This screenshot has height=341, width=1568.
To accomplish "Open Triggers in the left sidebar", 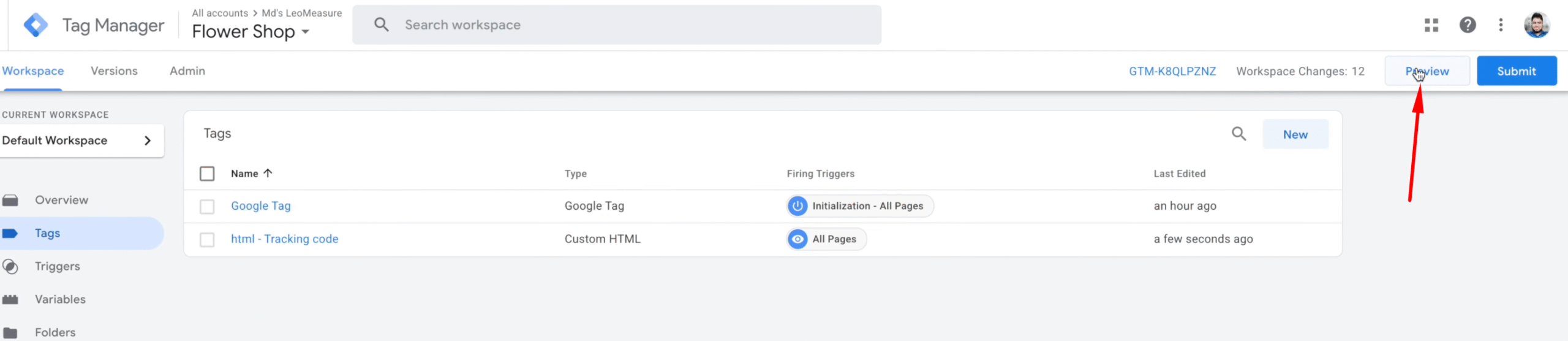I will 57,266.
